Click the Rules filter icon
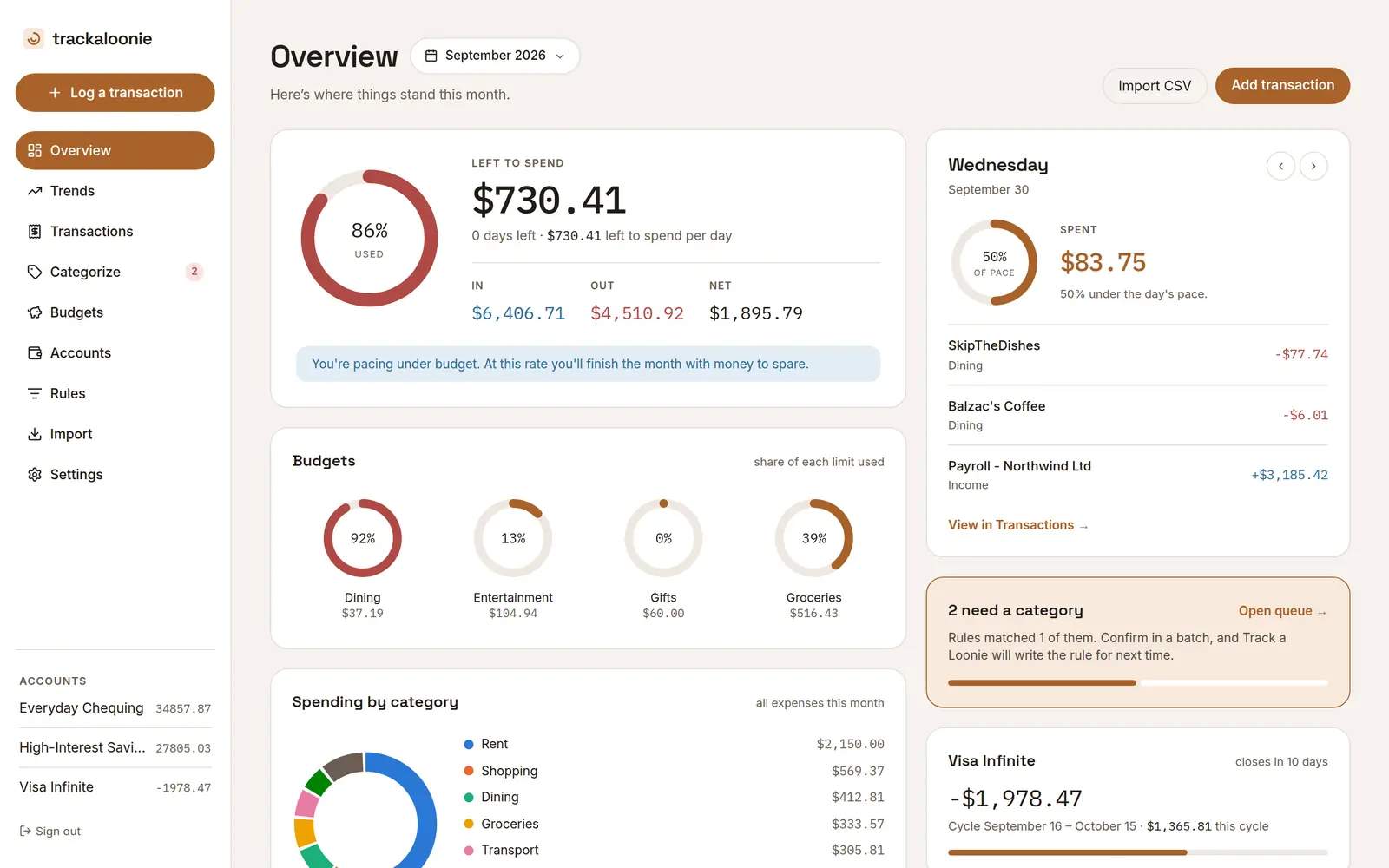 (x=35, y=393)
